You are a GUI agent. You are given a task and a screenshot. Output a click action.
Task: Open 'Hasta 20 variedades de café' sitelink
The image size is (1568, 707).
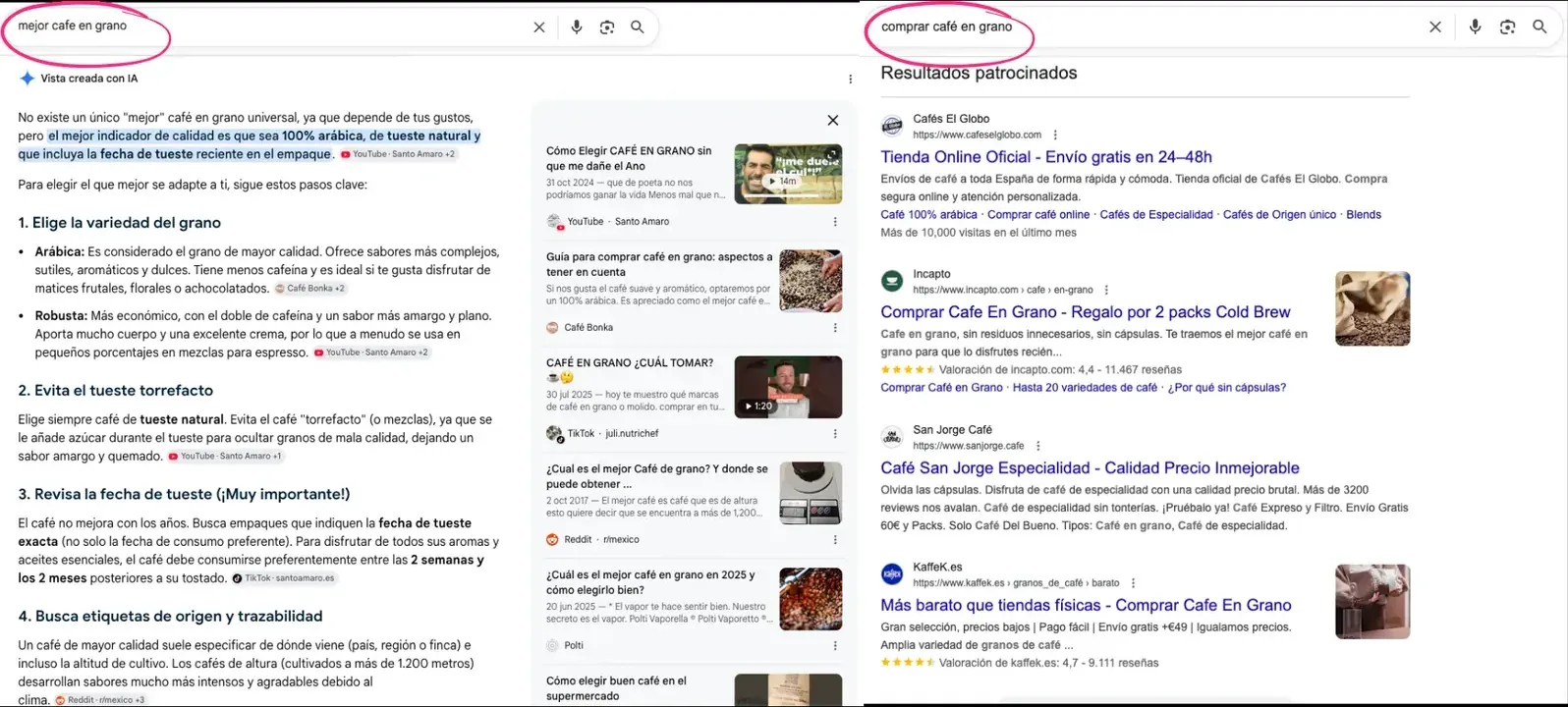click(1085, 388)
